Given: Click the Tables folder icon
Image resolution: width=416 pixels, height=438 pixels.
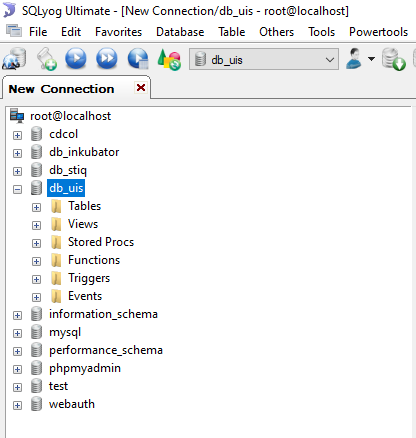Looking at the screenshot, I should pyautogui.click(x=56, y=206).
